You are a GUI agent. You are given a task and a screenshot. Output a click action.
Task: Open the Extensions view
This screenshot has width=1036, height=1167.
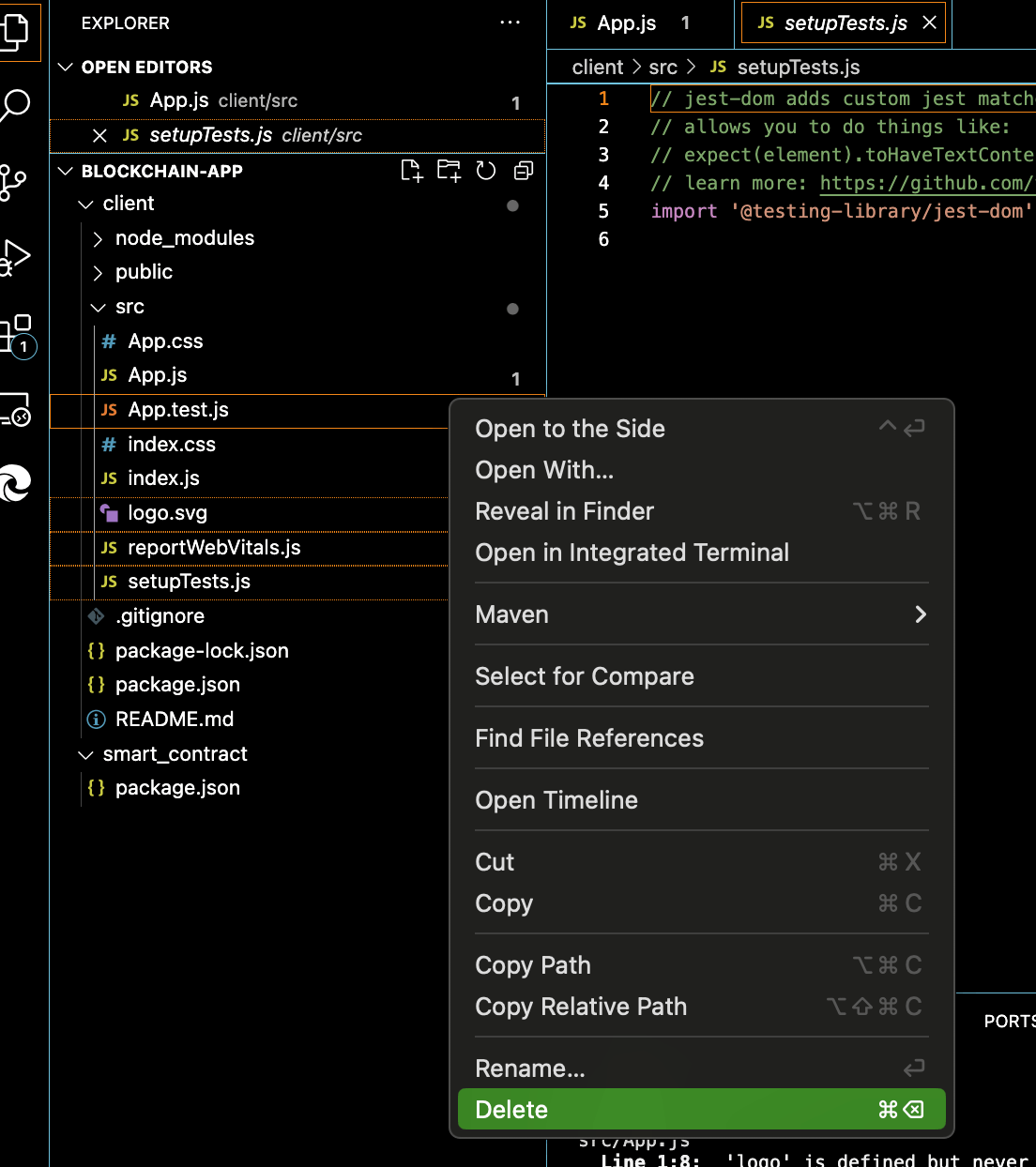15,333
